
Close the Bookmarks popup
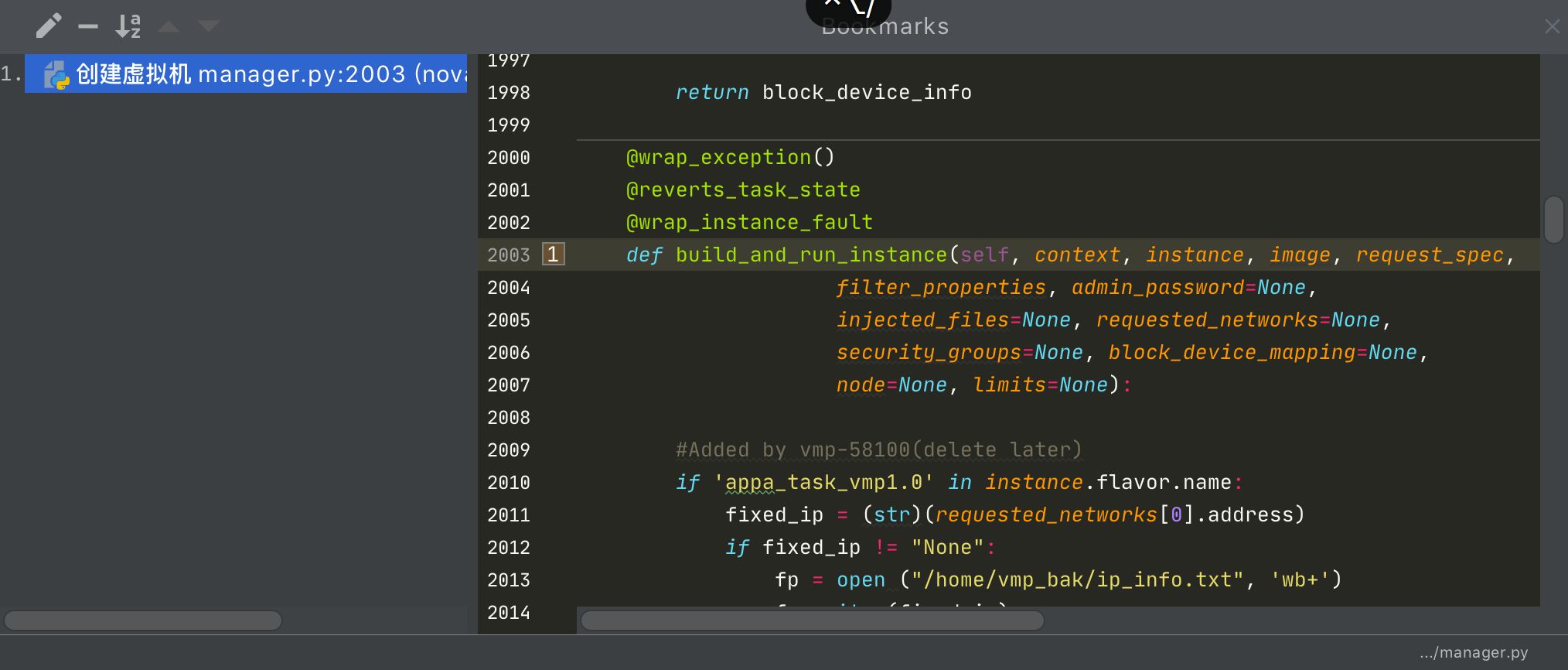click(1552, 27)
